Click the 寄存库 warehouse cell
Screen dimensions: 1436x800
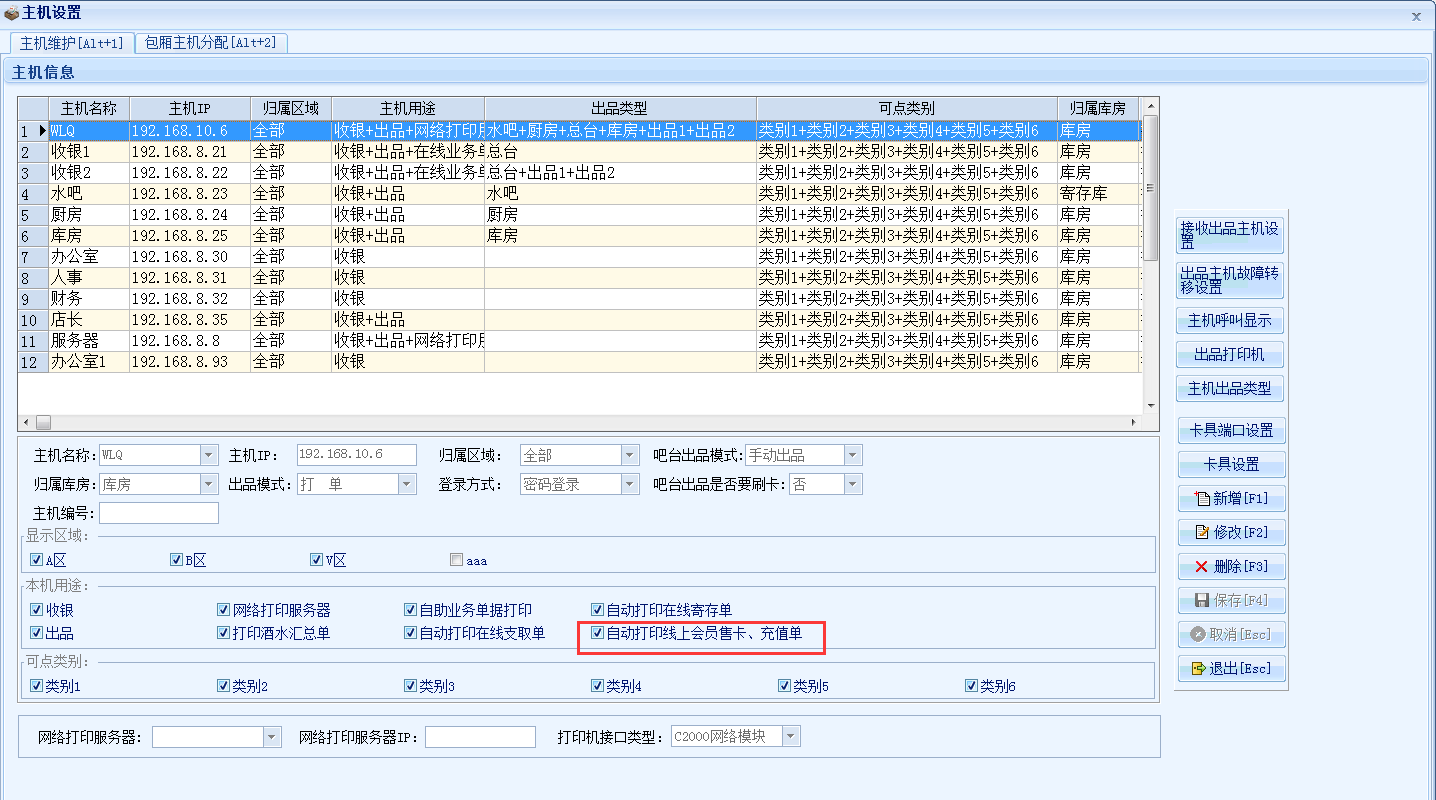coord(1097,193)
